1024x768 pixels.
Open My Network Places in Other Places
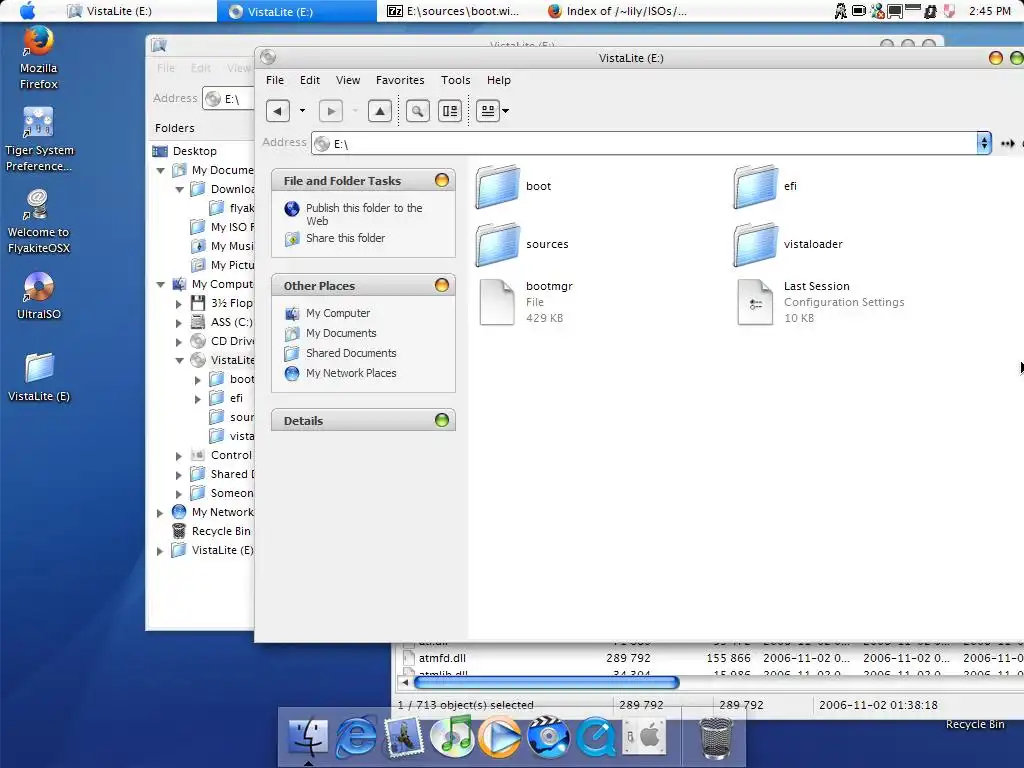[x=351, y=374]
